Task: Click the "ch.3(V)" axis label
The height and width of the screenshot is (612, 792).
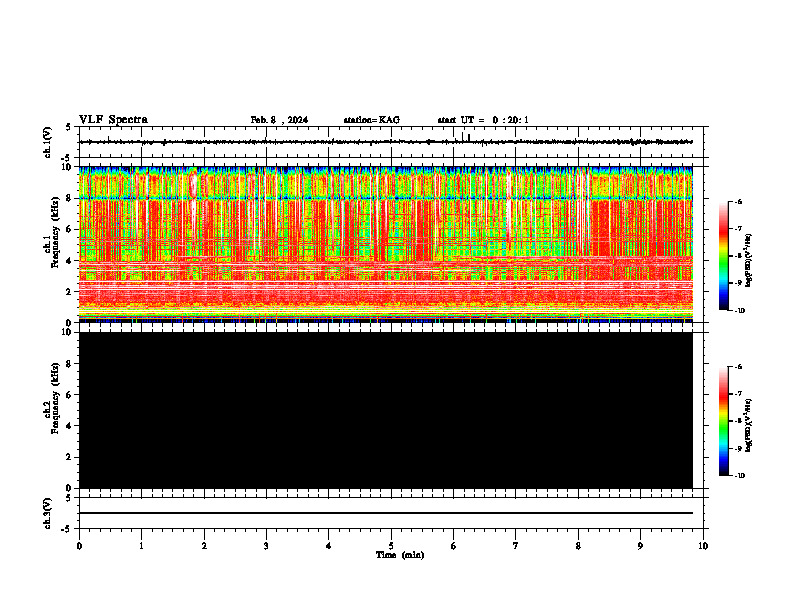Action: 48,513
